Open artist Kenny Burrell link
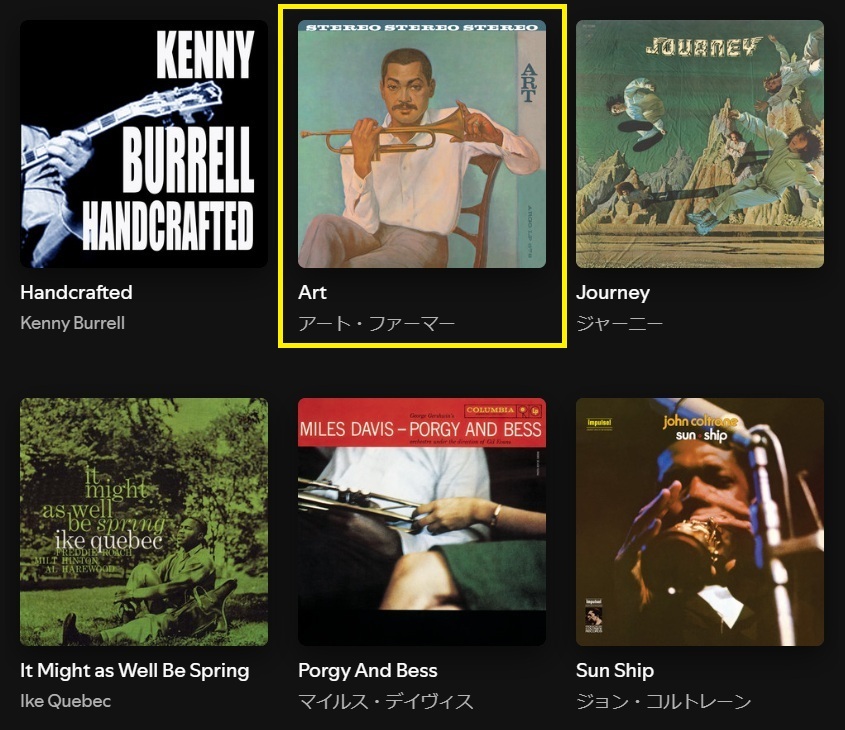This screenshot has height=730, width=845. [x=72, y=323]
